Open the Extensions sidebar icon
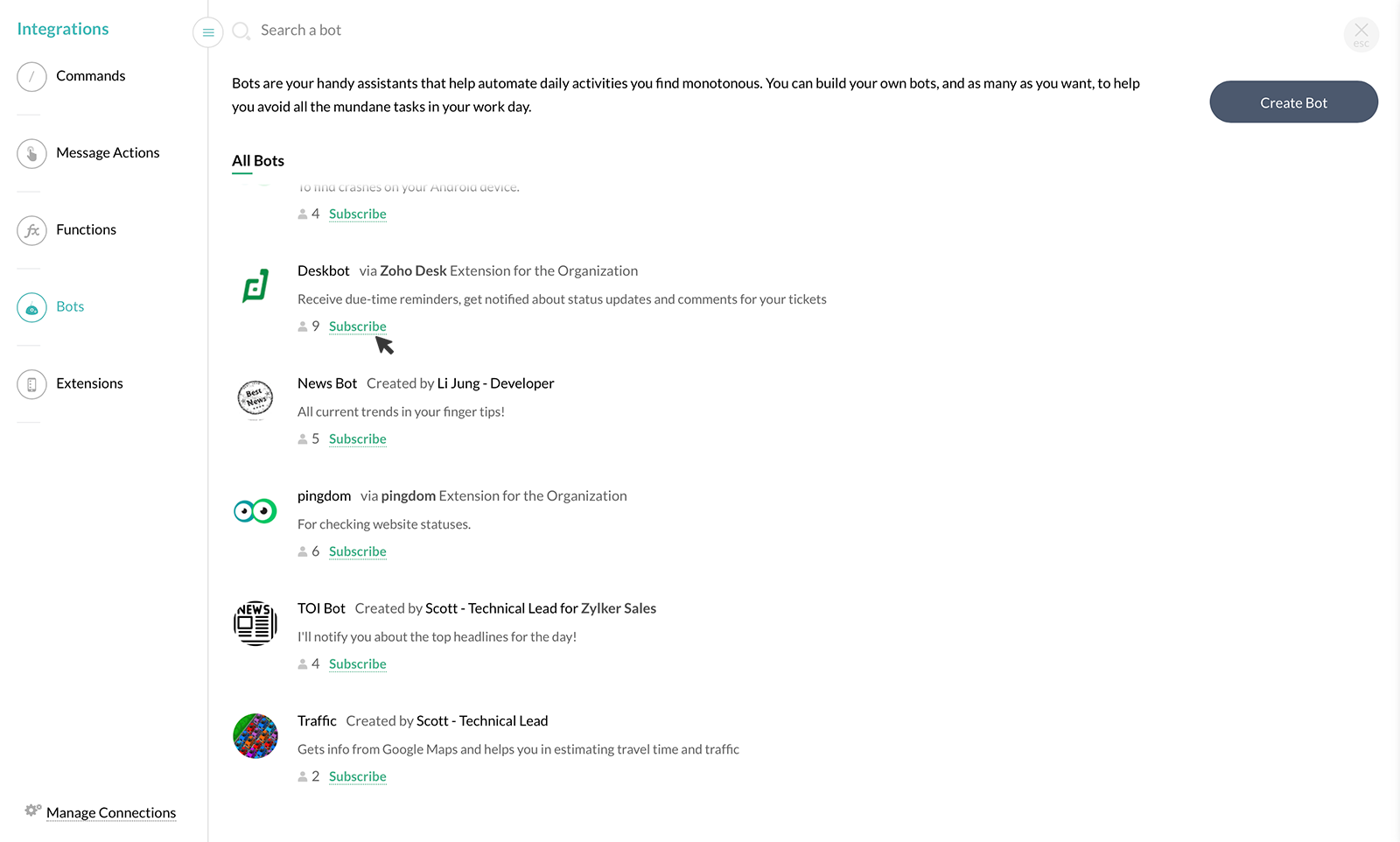Screen dimensions: 1400x842 click(31, 384)
